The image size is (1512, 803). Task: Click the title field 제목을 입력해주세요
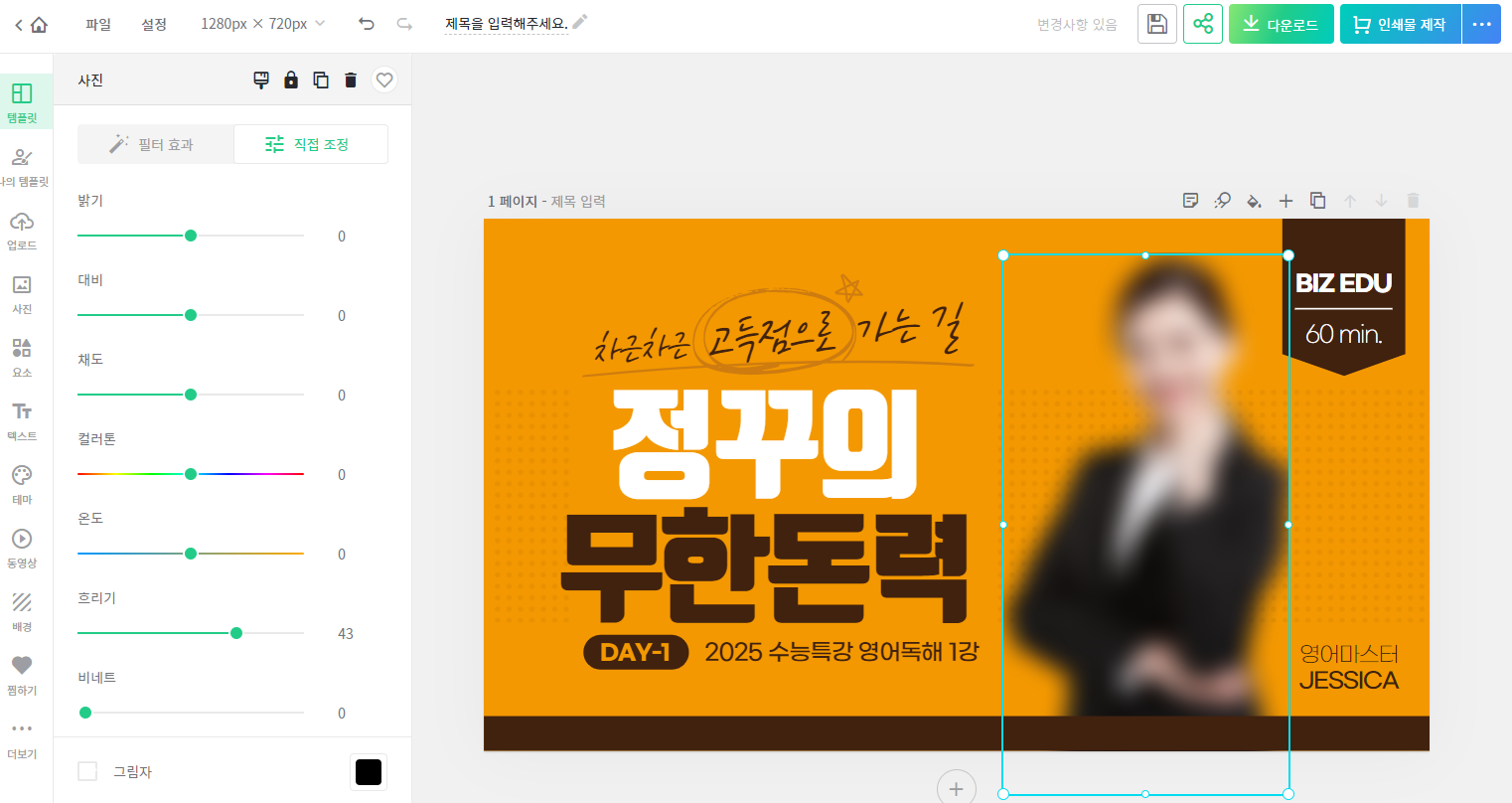(507, 24)
